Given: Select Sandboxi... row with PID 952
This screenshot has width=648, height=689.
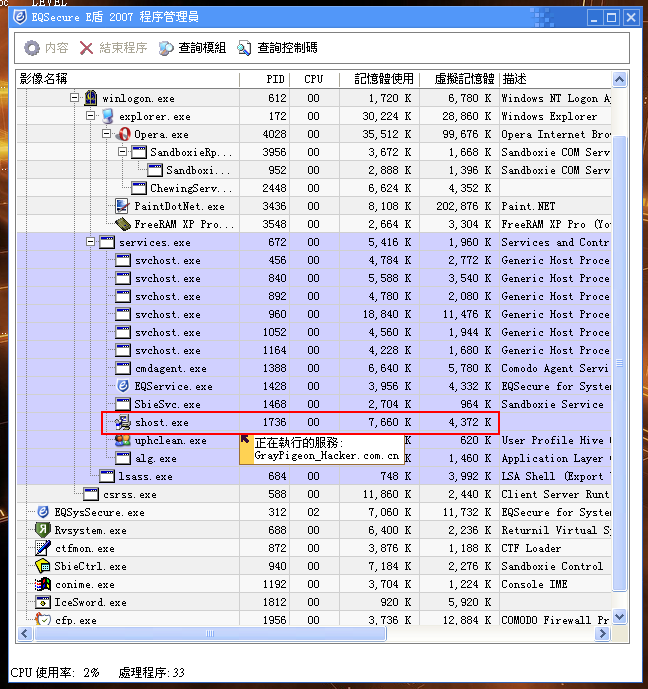Looking at the screenshot, I should point(314,170).
